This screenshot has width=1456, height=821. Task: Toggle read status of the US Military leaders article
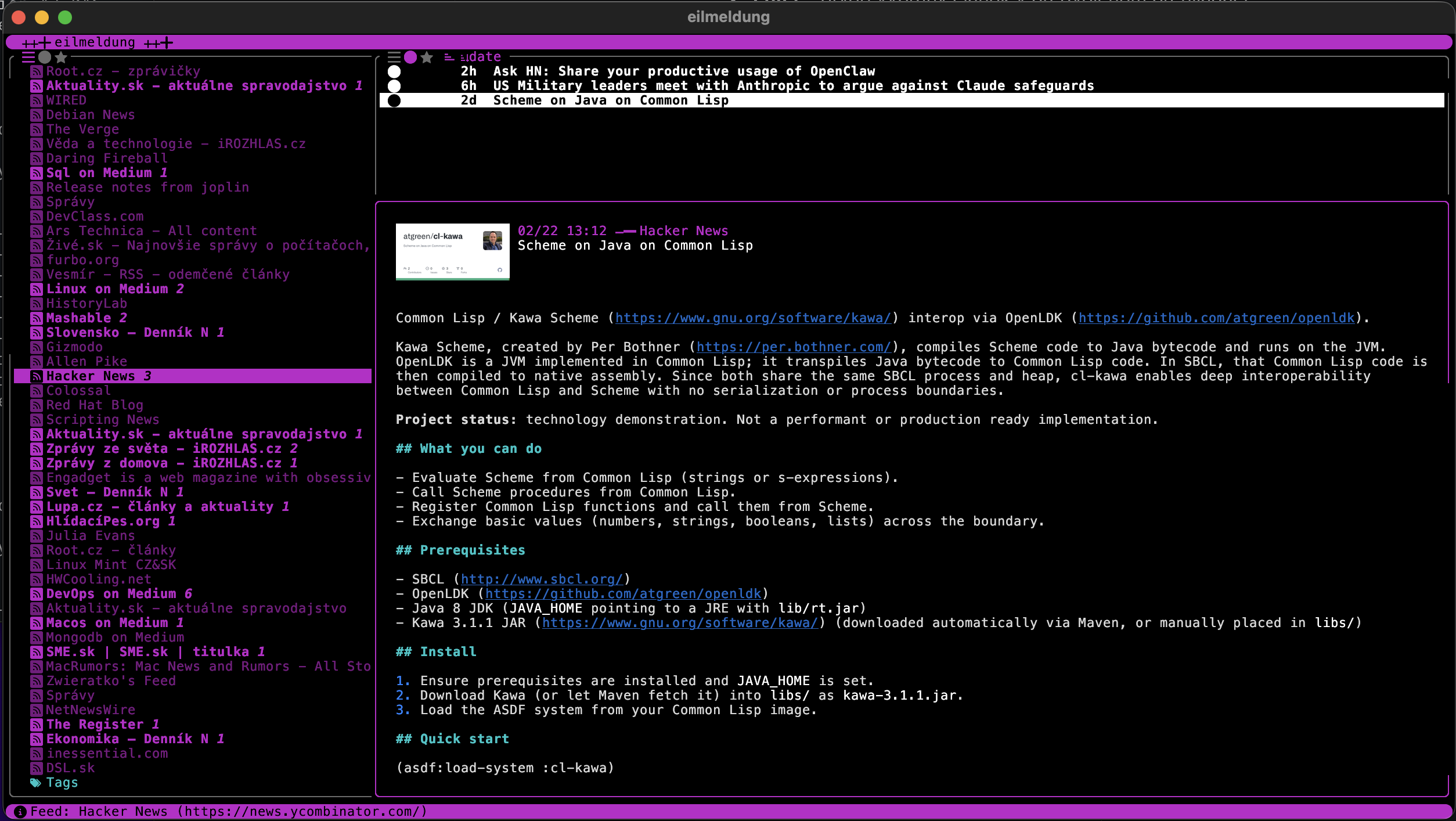click(394, 86)
